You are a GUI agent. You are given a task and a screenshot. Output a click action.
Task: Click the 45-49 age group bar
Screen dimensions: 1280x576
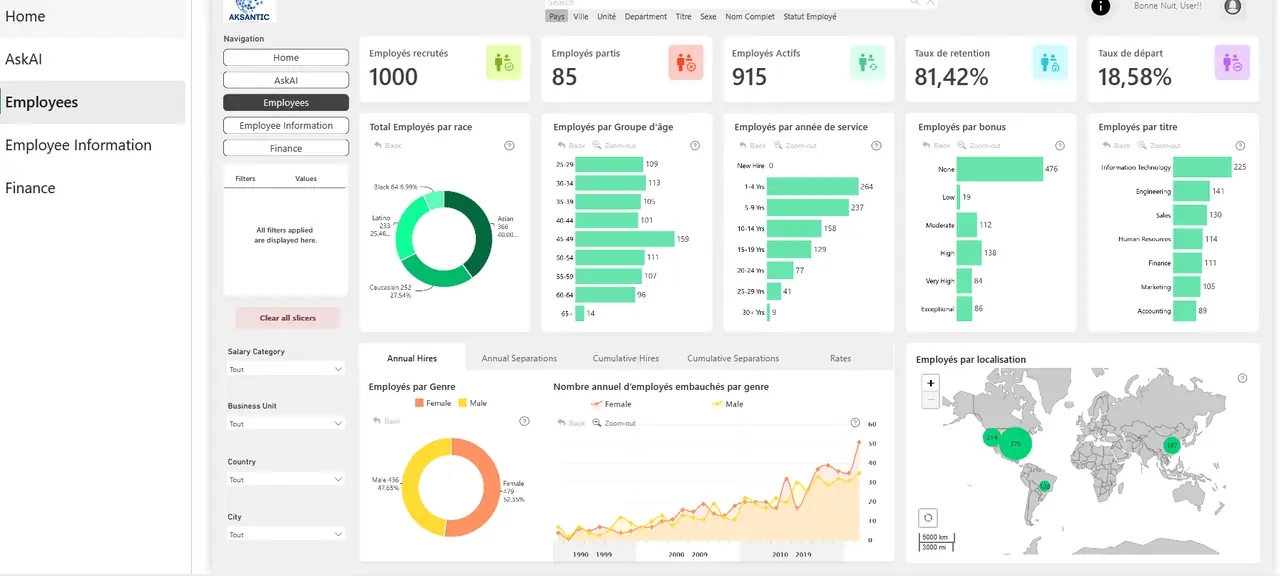coord(625,239)
